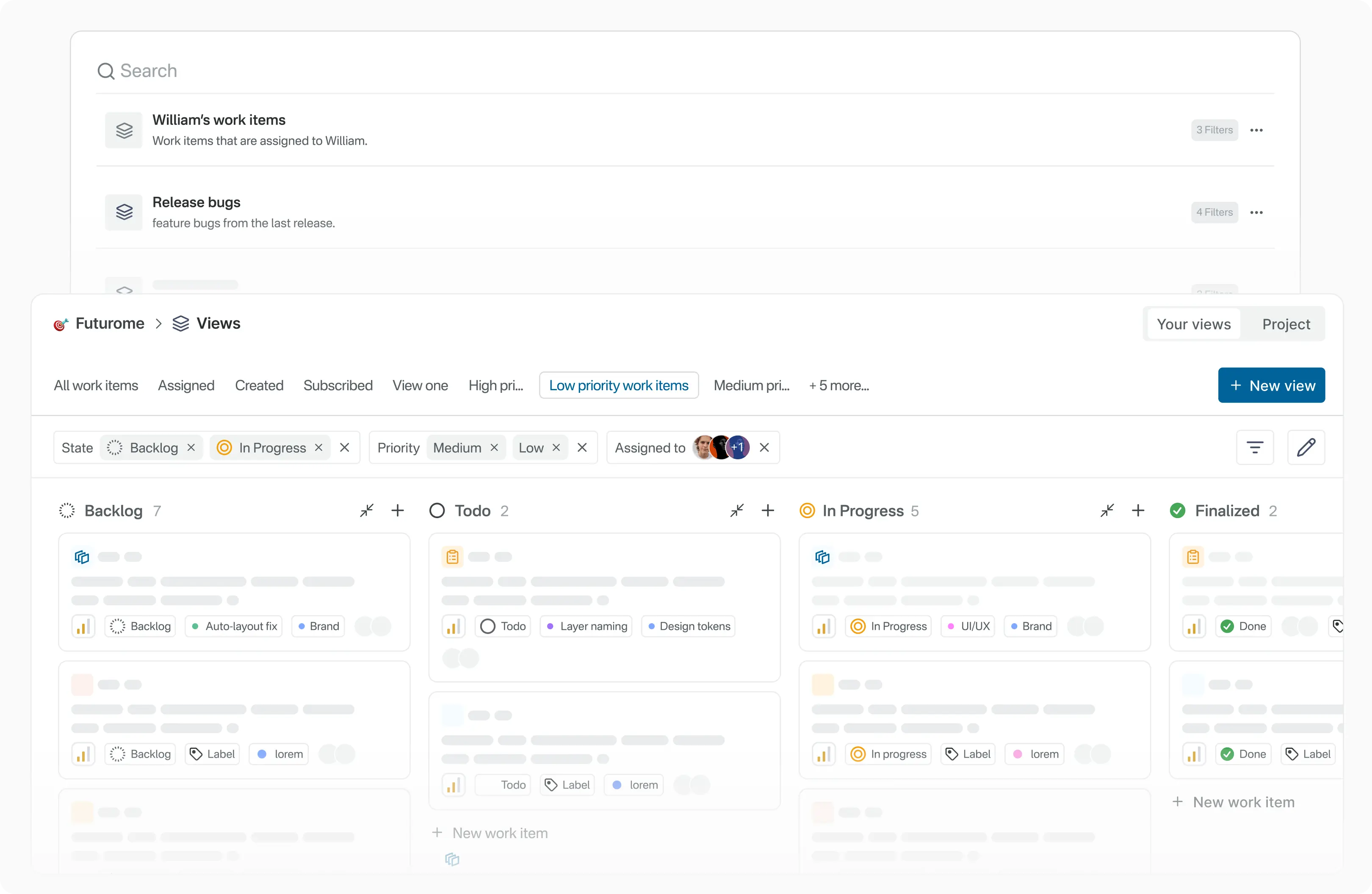
Task: Click the Finalized green check icon
Action: pyautogui.click(x=1178, y=510)
